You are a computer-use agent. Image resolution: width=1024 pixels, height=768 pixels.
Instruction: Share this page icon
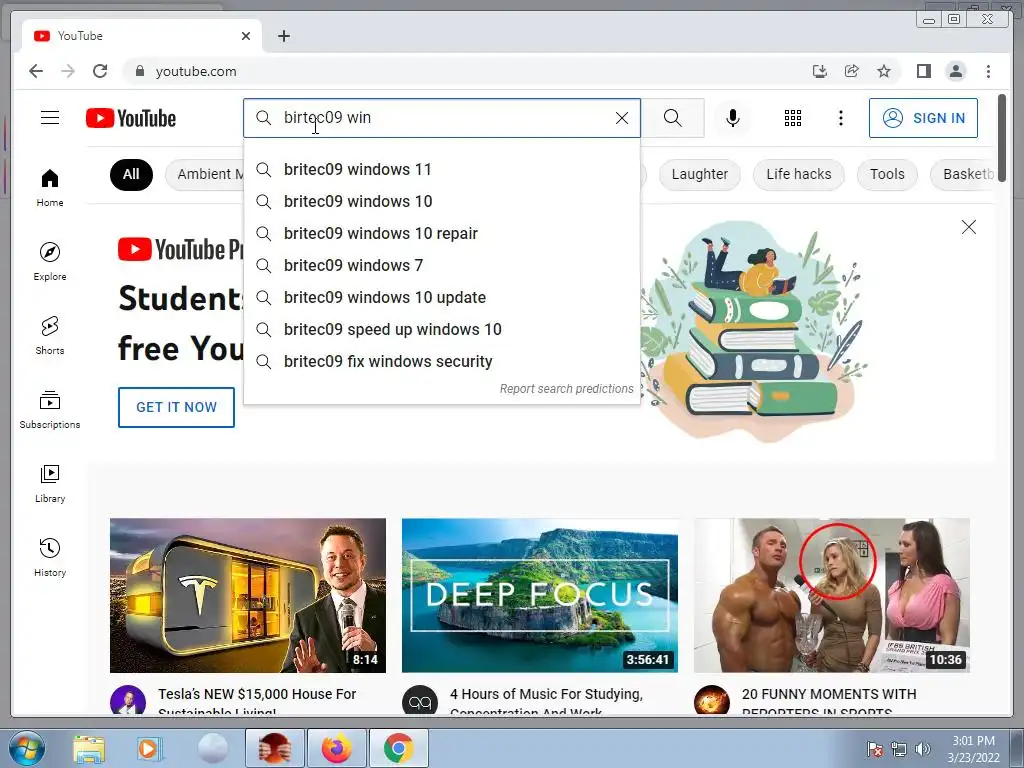(852, 71)
